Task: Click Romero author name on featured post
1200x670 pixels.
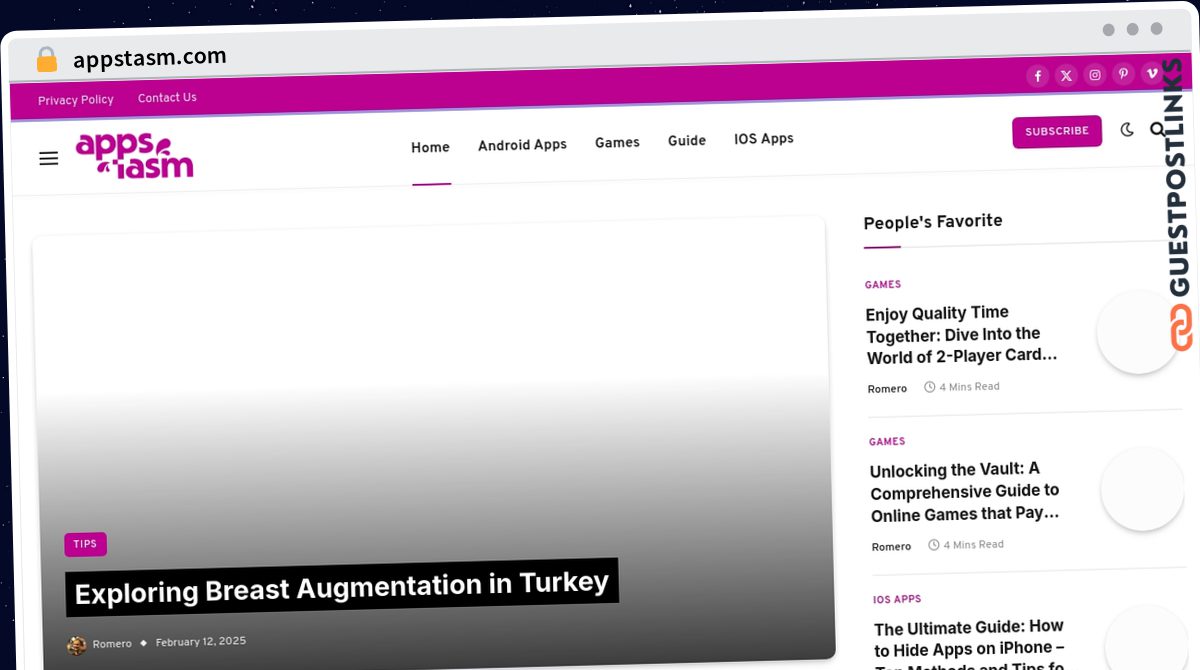Action: [x=112, y=645]
